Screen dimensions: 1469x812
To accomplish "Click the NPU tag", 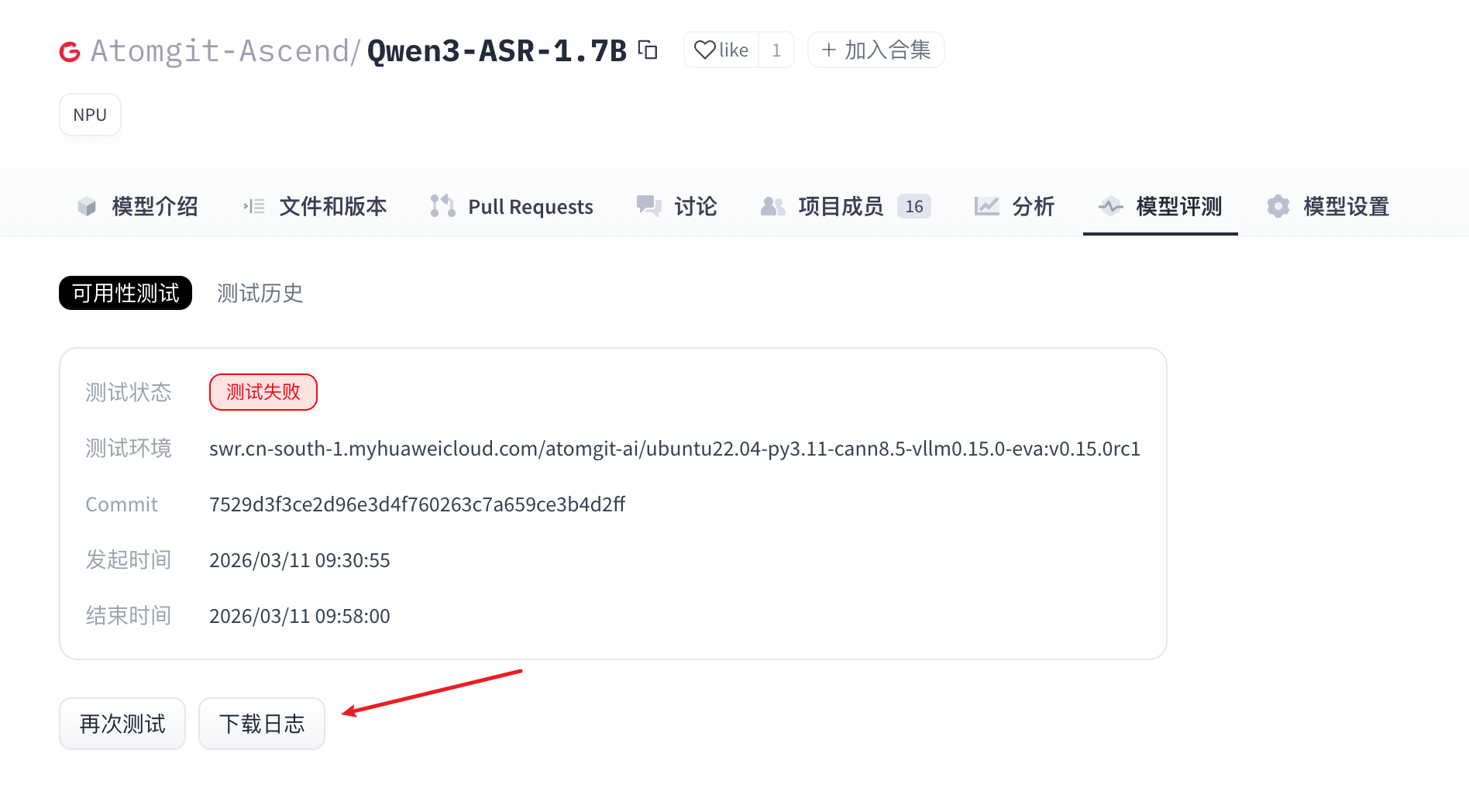I will (90, 115).
